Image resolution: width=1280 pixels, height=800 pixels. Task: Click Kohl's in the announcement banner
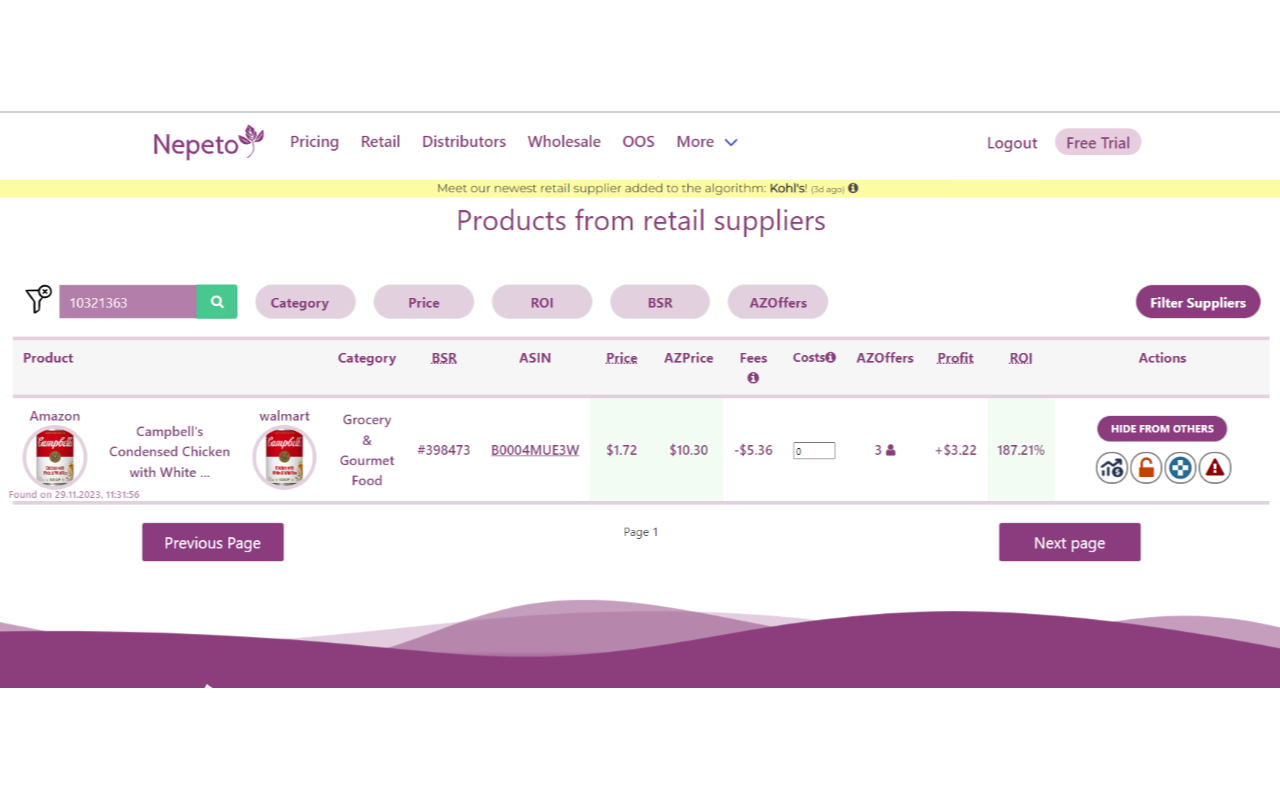point(788,188)
